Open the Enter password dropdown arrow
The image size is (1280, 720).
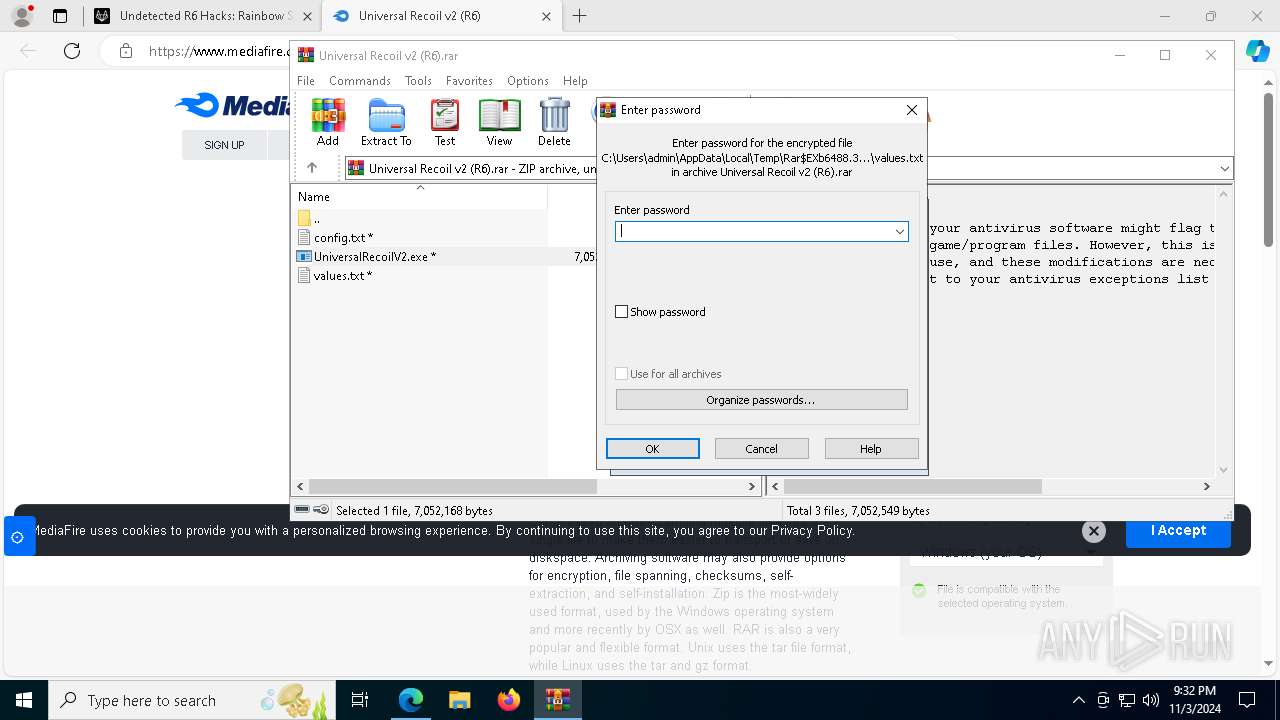click(x=899, y=231)
